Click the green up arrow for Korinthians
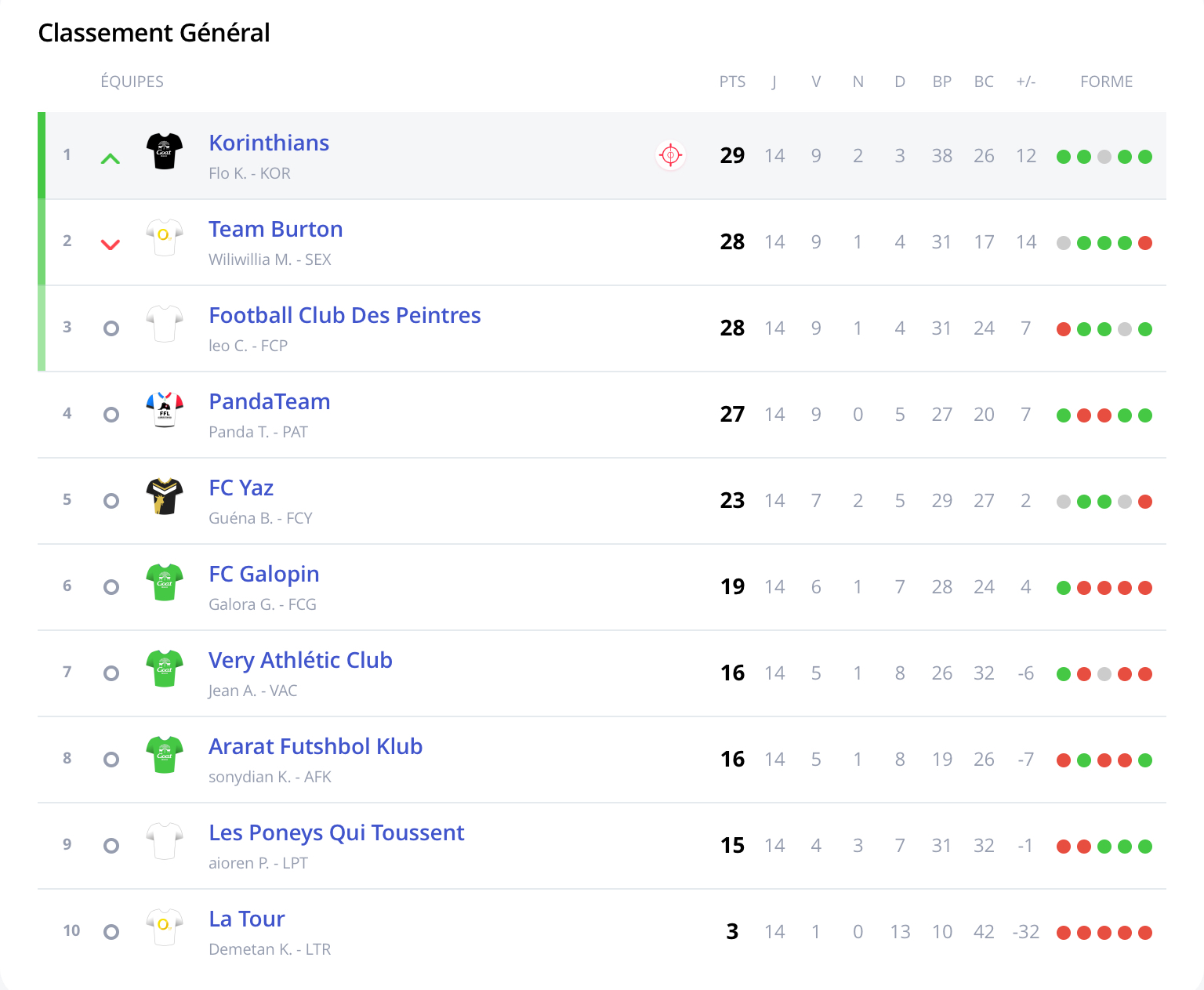The width and height of the screenshot is (1204, 990). [111, 159]
